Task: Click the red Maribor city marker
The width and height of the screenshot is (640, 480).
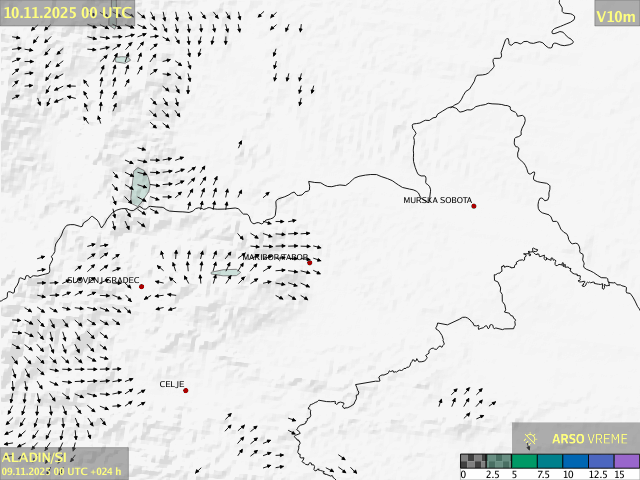Action: tap(309, 262)
